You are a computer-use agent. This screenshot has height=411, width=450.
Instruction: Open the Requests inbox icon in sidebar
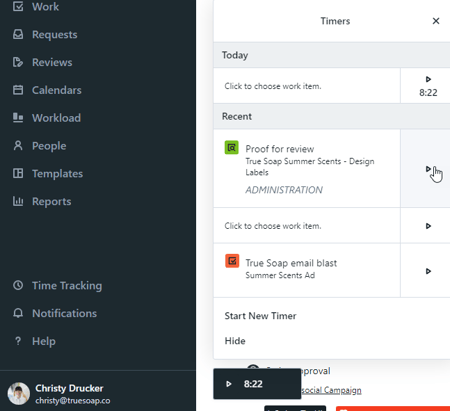[x=18, y=34]
